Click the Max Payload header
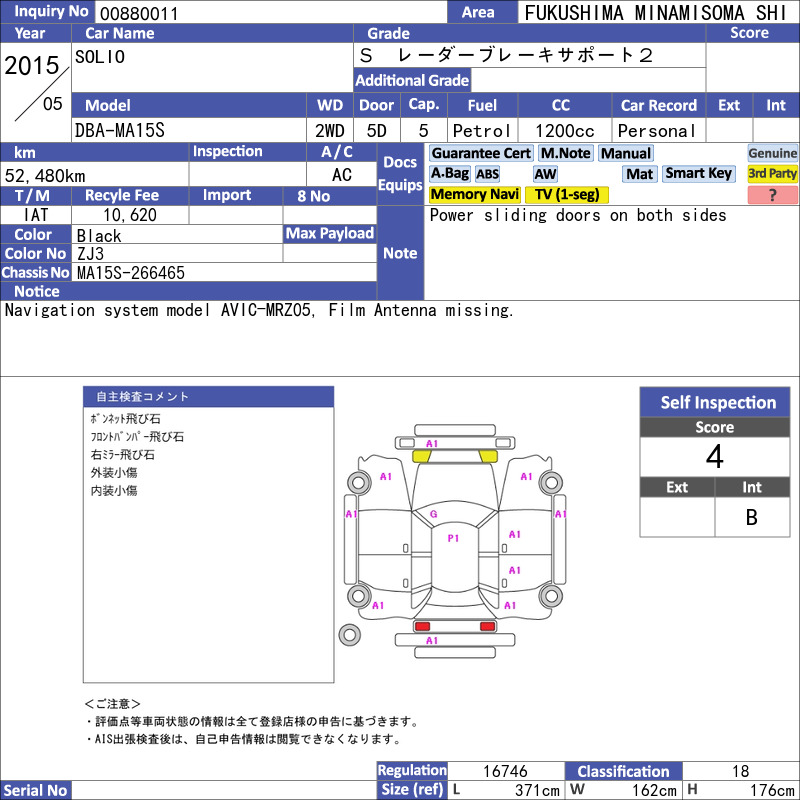 pyautogui.click(x=330, y=234)
